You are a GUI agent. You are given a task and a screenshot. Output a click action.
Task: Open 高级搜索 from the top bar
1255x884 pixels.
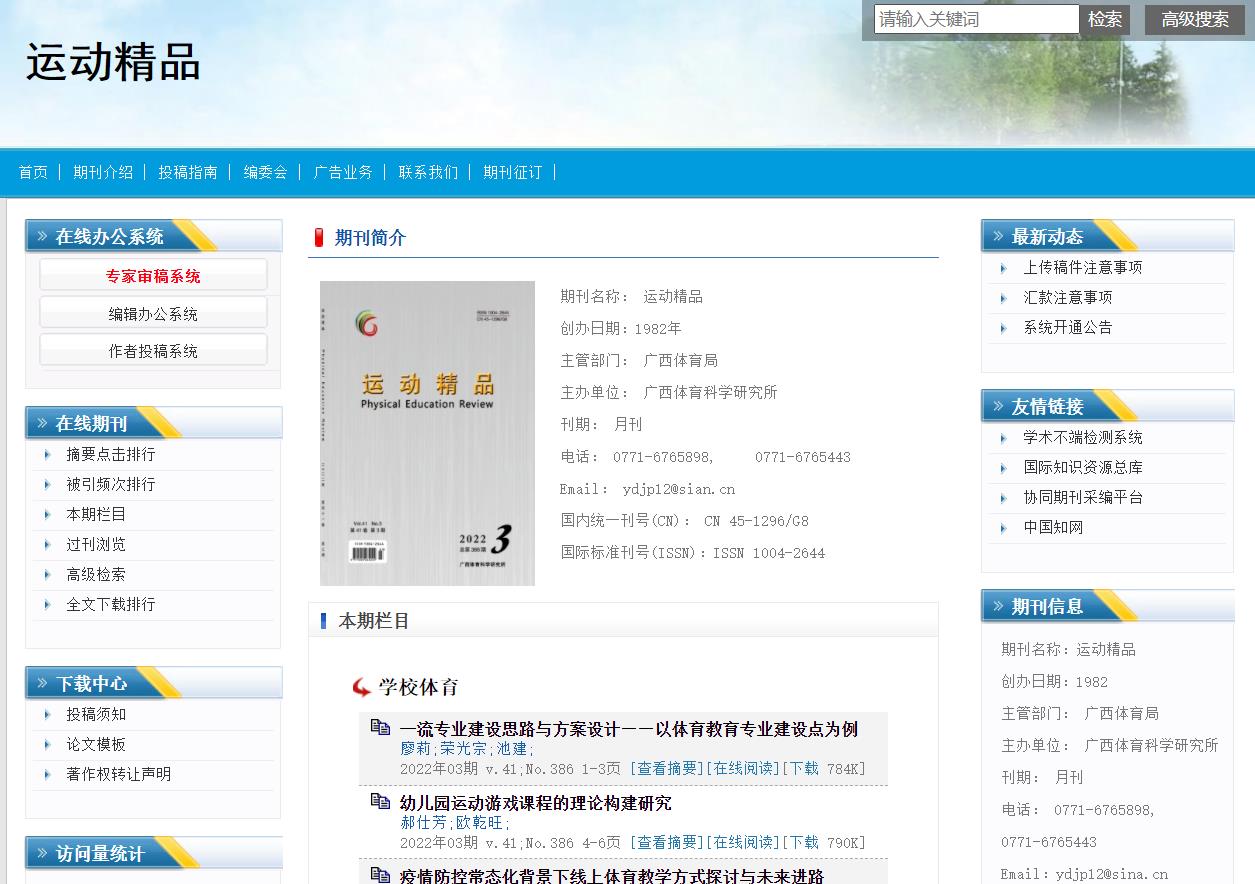click(x=1195, y=19)
